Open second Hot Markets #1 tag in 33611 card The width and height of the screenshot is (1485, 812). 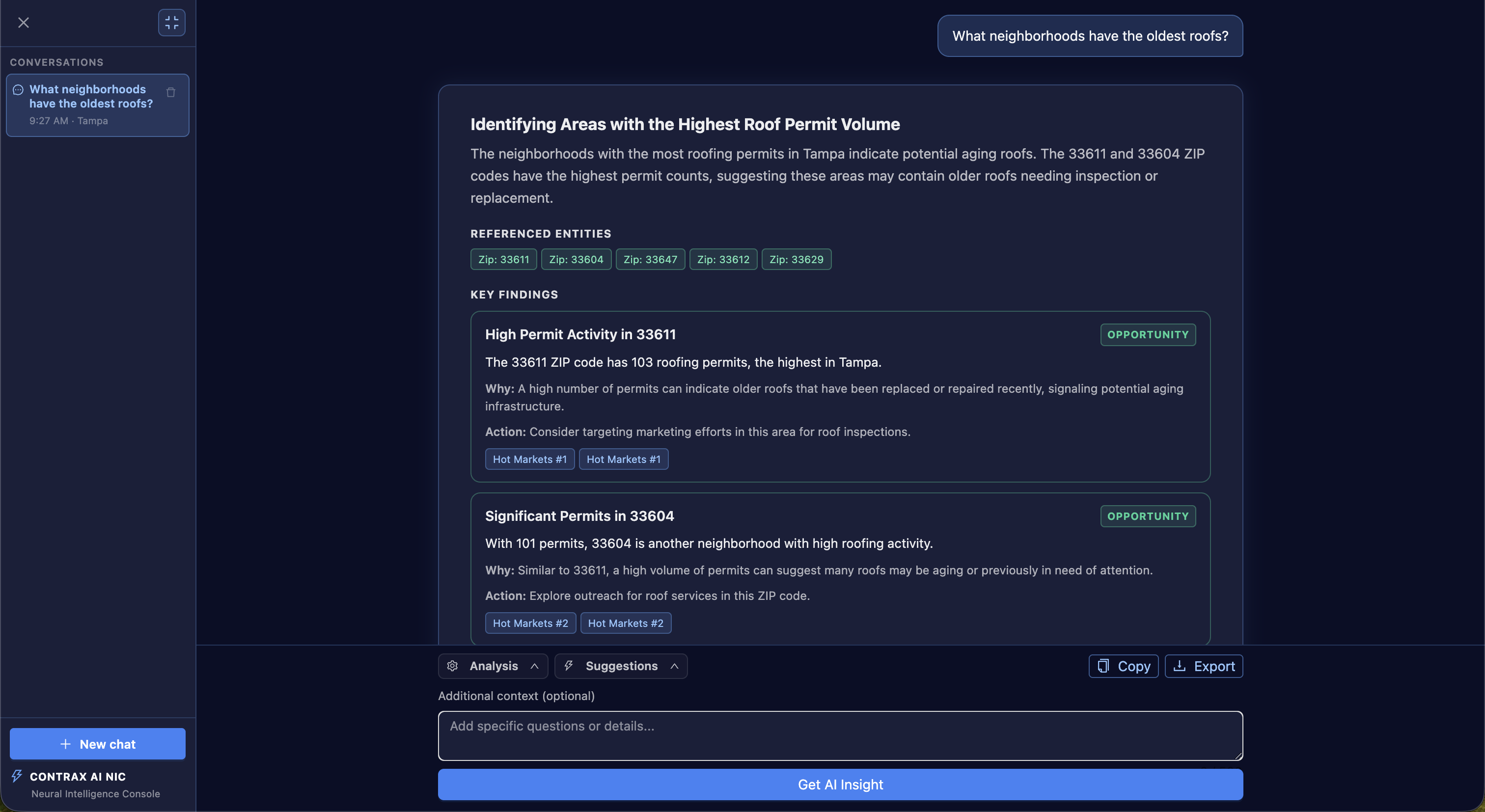623,459
